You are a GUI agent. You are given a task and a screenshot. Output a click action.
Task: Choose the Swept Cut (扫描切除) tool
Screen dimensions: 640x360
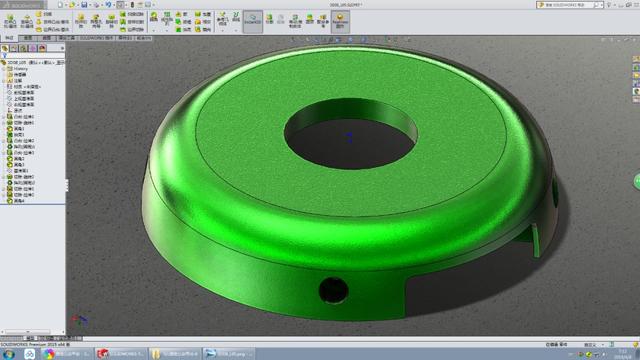point(132,14)
